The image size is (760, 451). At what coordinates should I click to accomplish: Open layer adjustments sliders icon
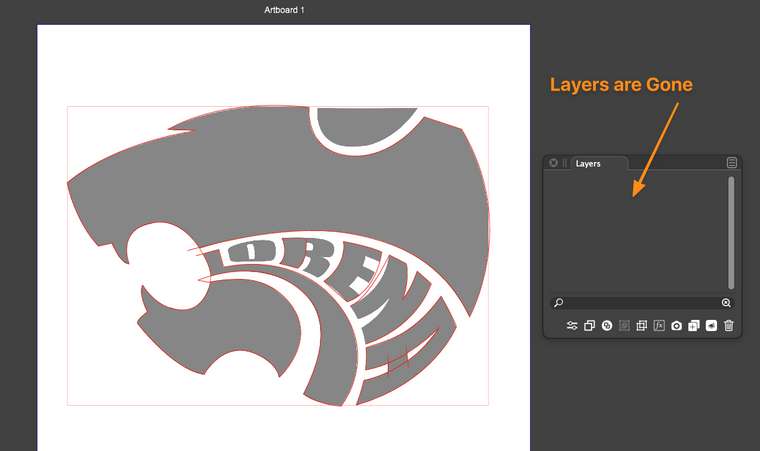[572, 326]
